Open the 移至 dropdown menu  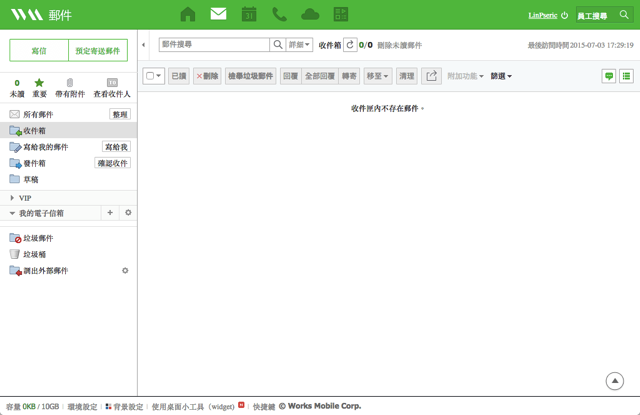tap(377, 76)
